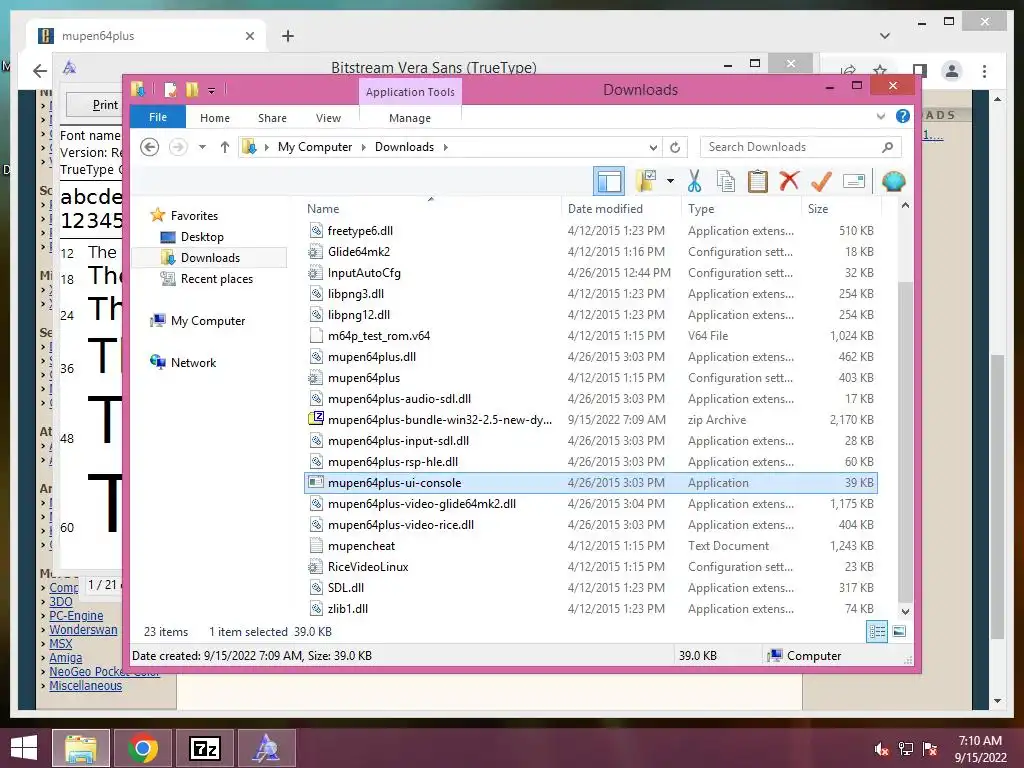Click the folder options toolbar icon

pos(647,181)
